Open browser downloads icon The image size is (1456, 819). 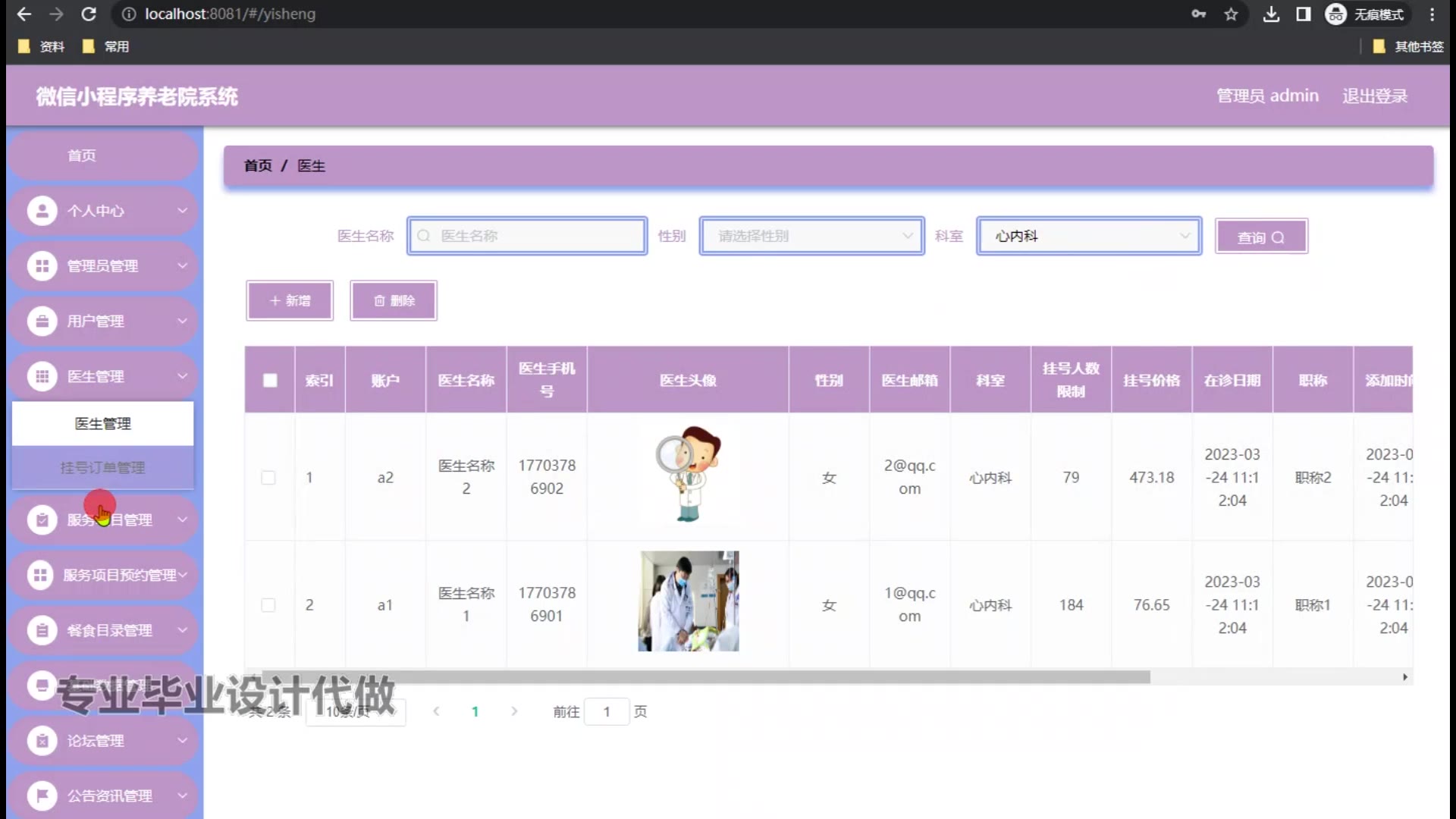pyautogui.click(x=1271, y=14)
